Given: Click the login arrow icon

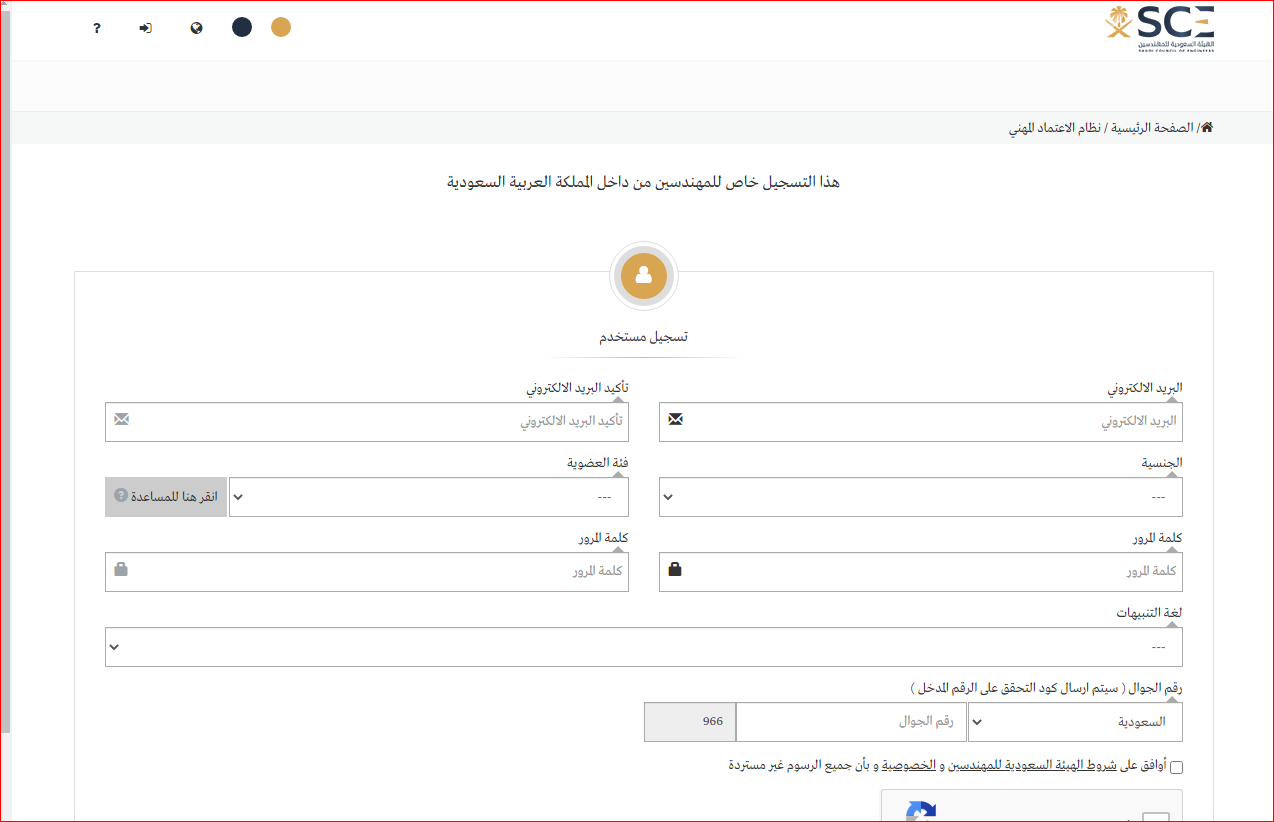Looking at the screenshot, I should [x=146, y=28].
